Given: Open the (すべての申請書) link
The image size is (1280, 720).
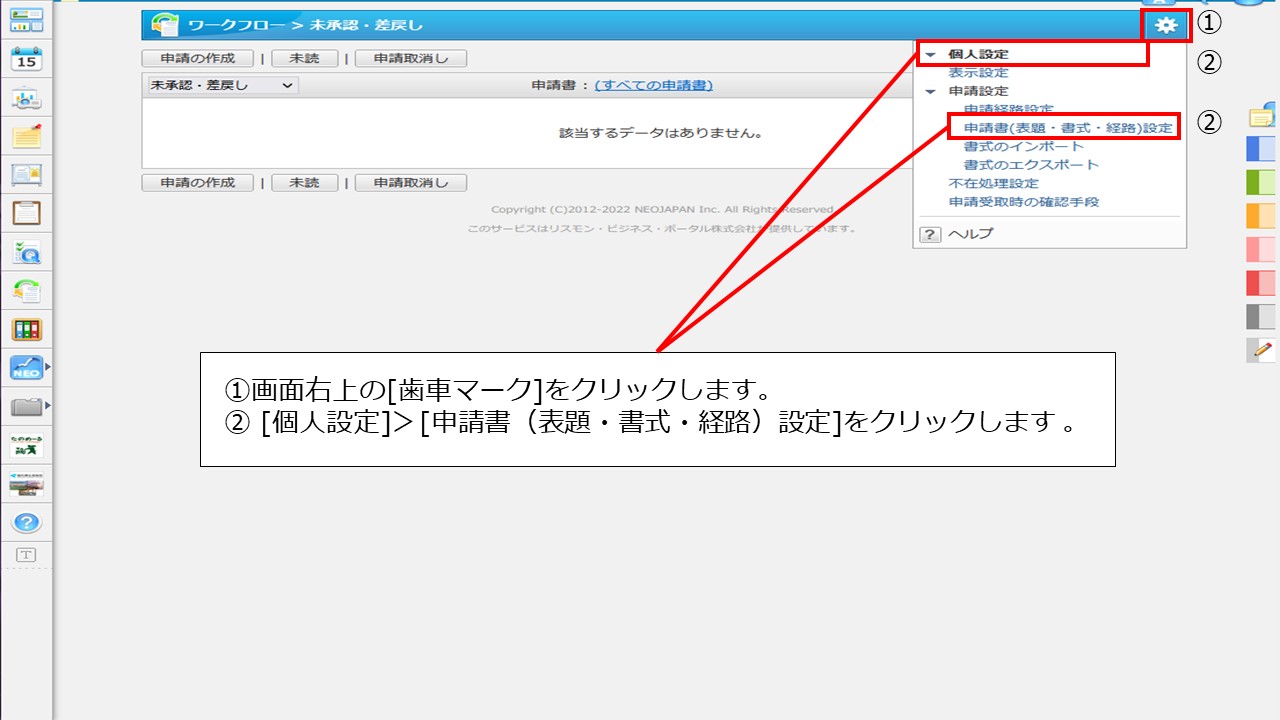Looking at the screenshot, I should [x=653, y=86].
